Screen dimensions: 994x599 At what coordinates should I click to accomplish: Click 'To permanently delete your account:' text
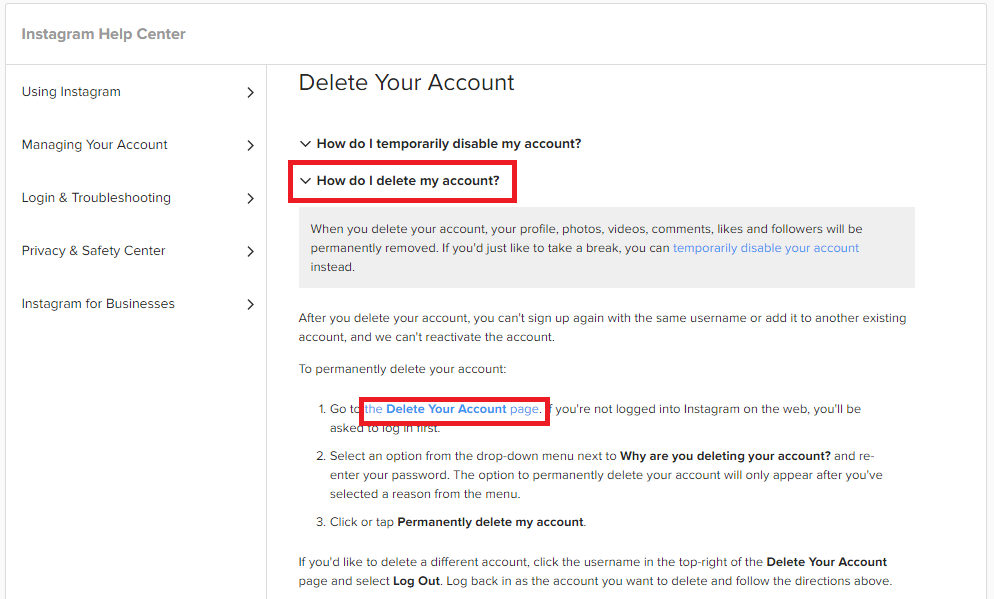403,369
